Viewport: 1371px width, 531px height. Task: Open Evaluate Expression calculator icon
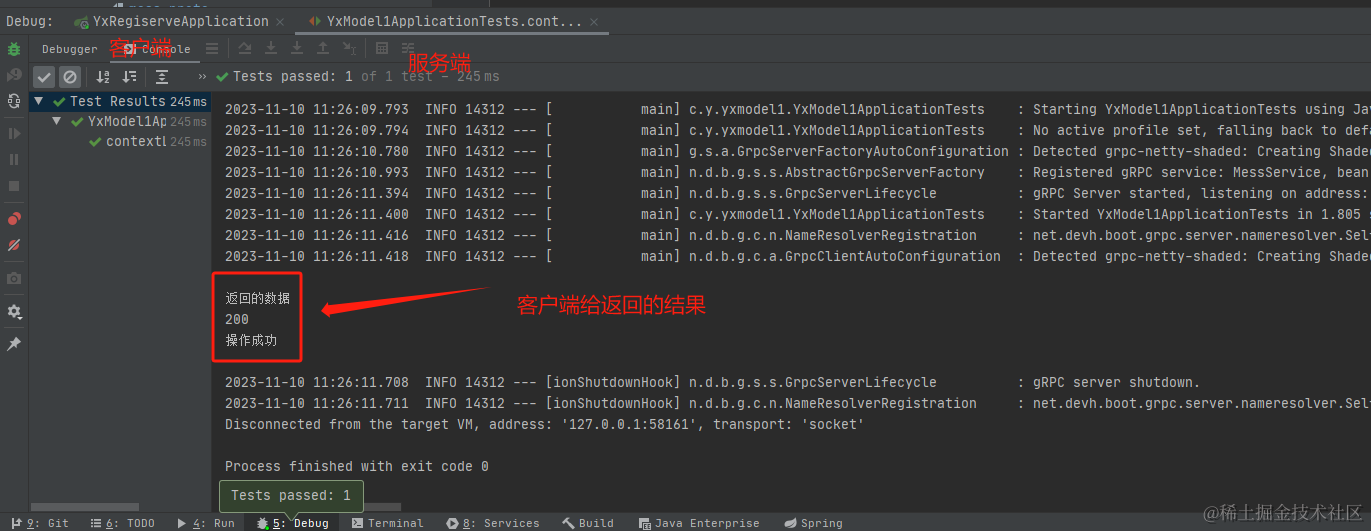382,48
